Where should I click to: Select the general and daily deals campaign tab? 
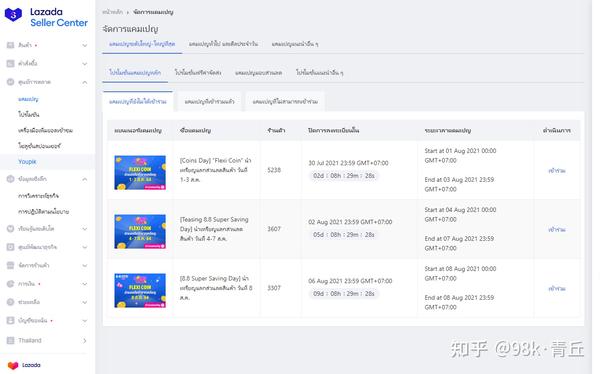click(x=223, y=44)
